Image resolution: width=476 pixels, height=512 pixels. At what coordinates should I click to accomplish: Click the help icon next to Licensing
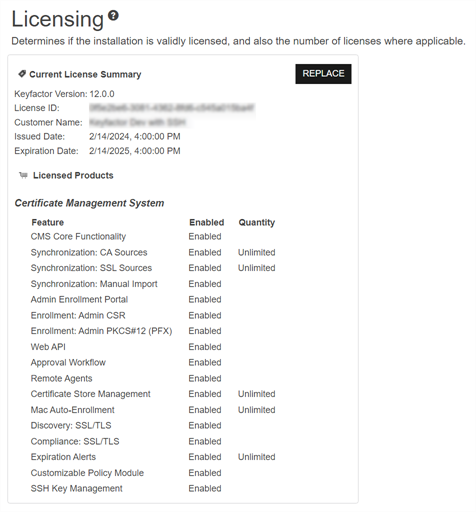pos(113,15)
